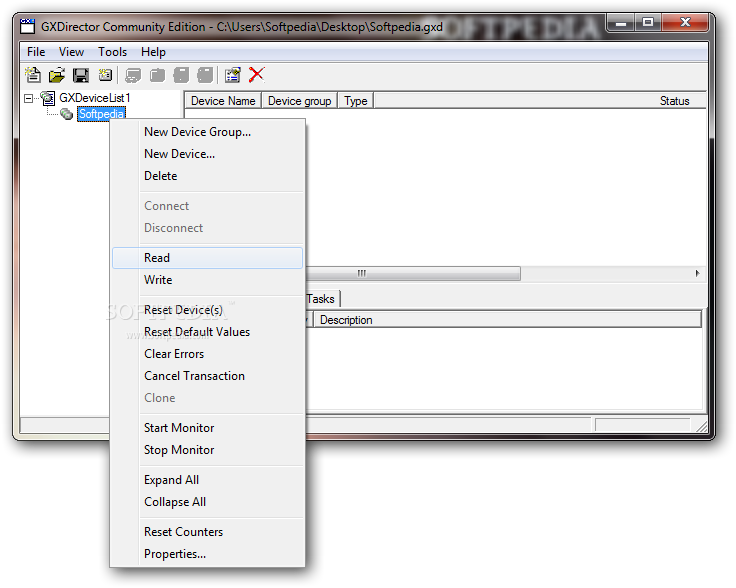The height and width of the screenshot is (588, 736).
Task: Click the Description column header
Action: tap(507, 320)
